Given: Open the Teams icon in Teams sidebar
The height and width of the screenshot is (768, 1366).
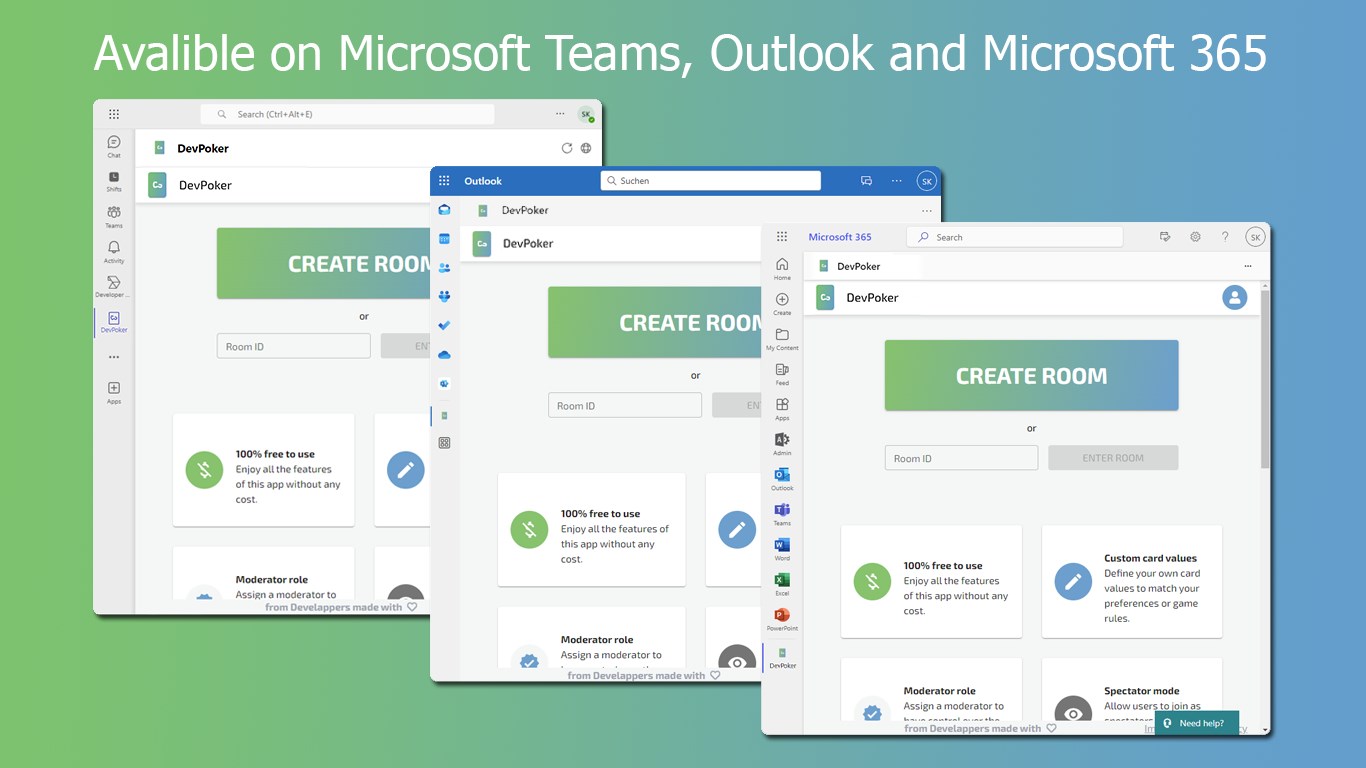Looking at the screenshot, I should click(x=114, y=216).
